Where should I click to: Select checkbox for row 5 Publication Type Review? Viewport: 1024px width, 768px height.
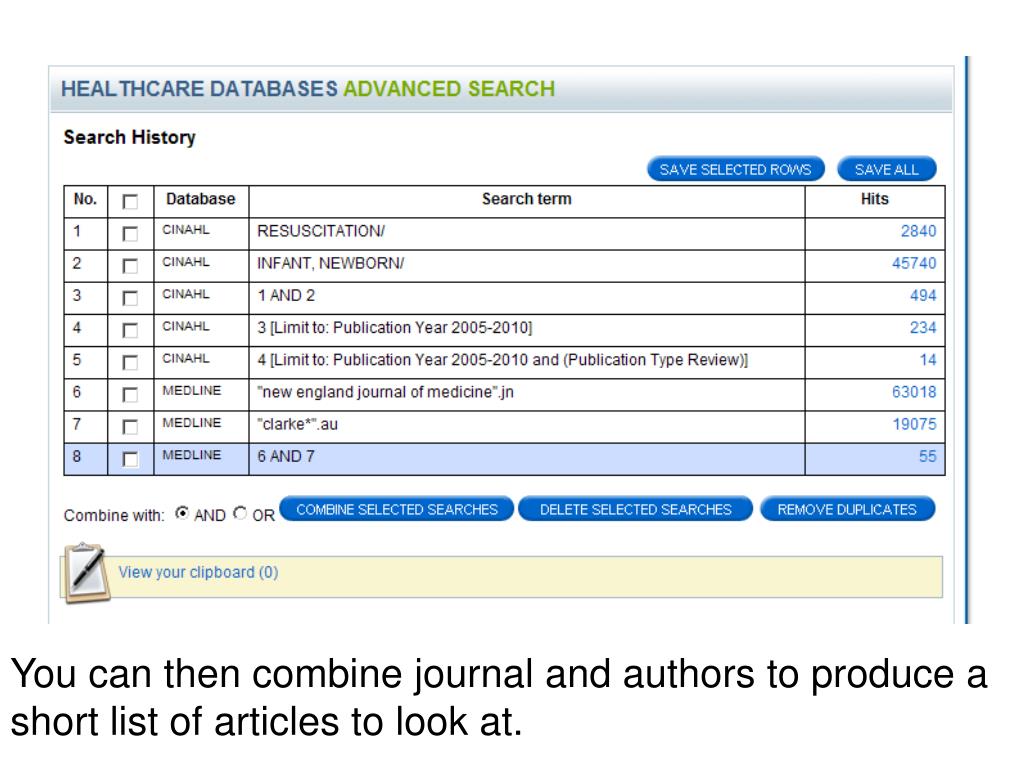tap(130, 362)
